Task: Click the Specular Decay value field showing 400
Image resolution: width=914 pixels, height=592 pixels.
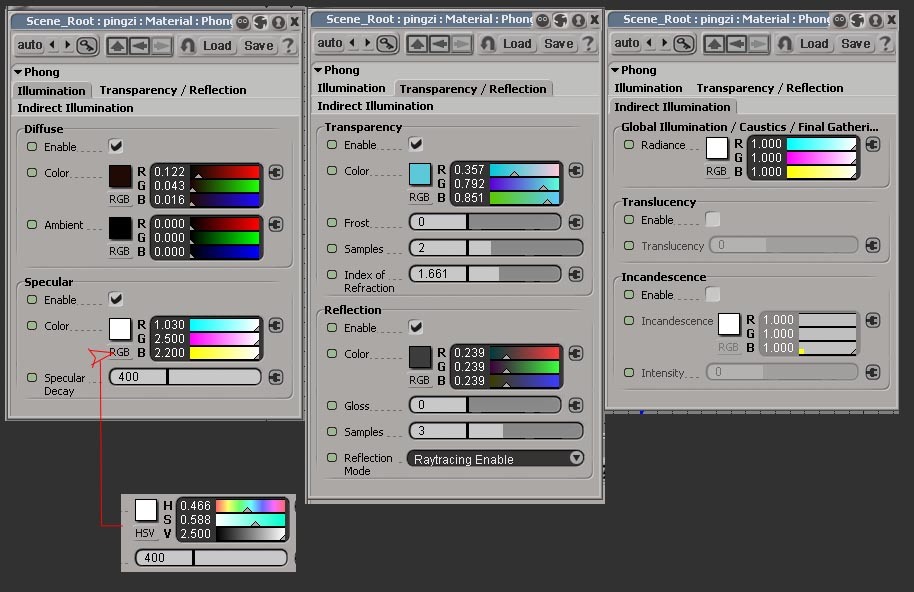Action: coord(185,377)
